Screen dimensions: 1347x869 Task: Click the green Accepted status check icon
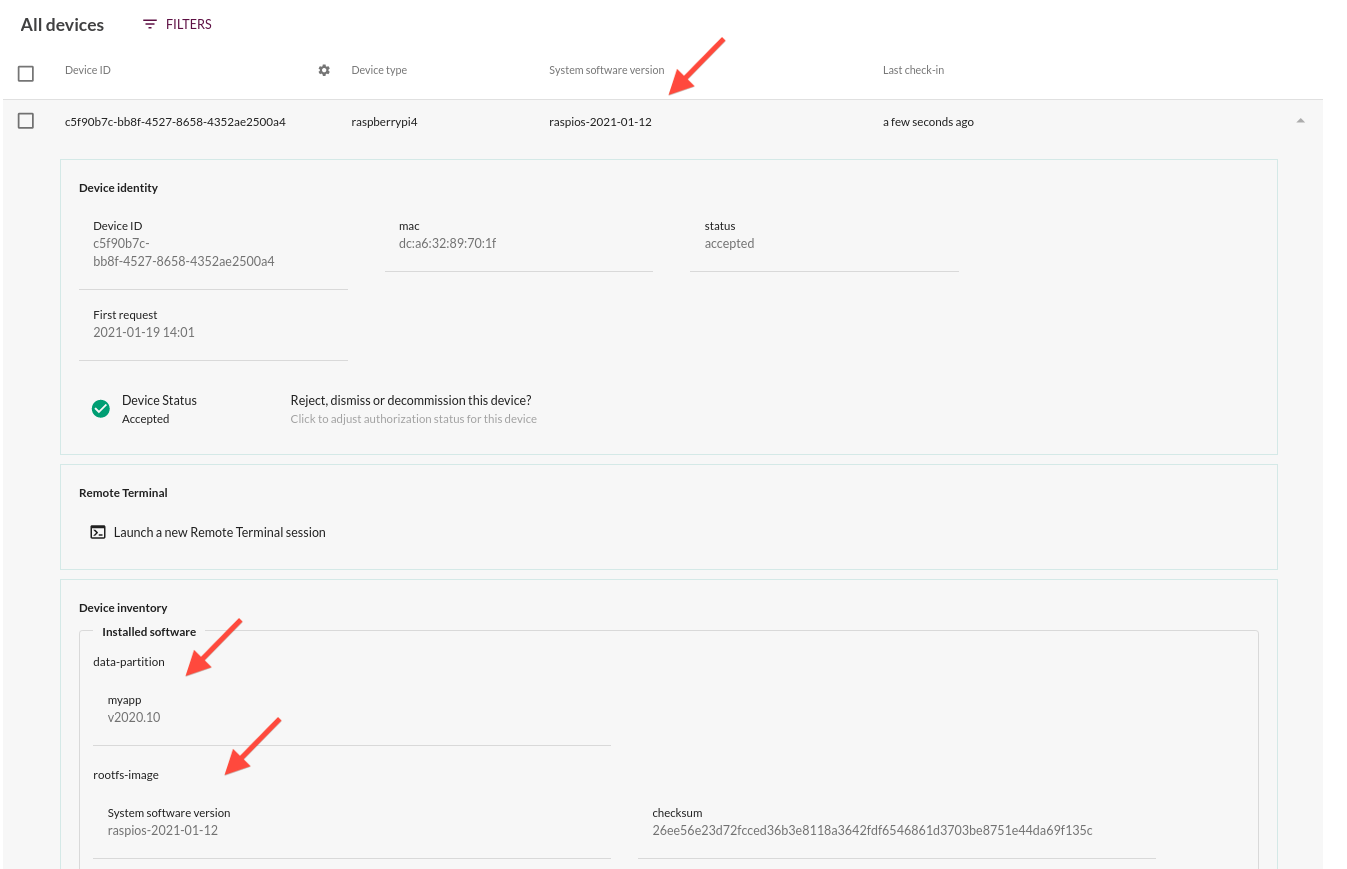[100, 409]
